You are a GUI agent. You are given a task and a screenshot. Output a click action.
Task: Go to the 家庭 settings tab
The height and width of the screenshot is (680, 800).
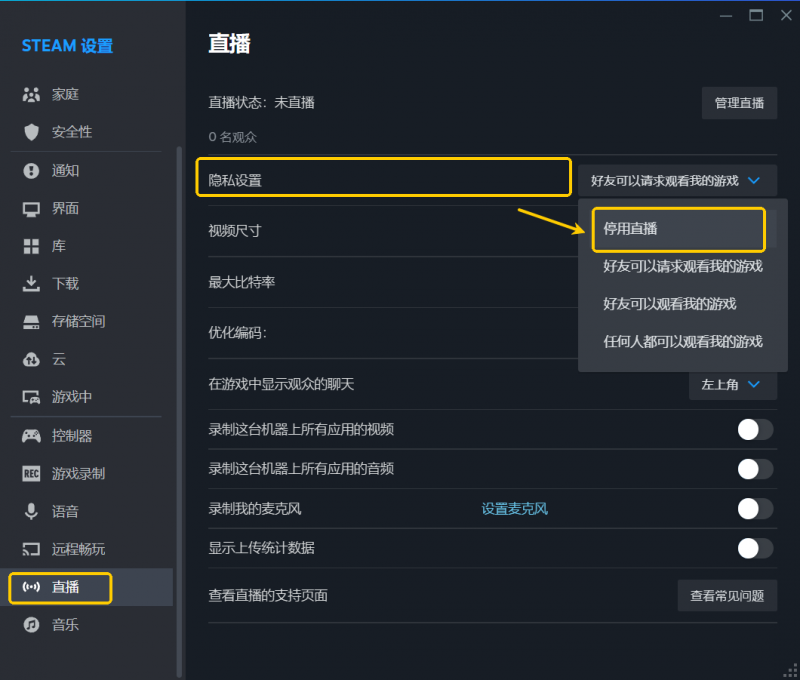coord(87,94)
